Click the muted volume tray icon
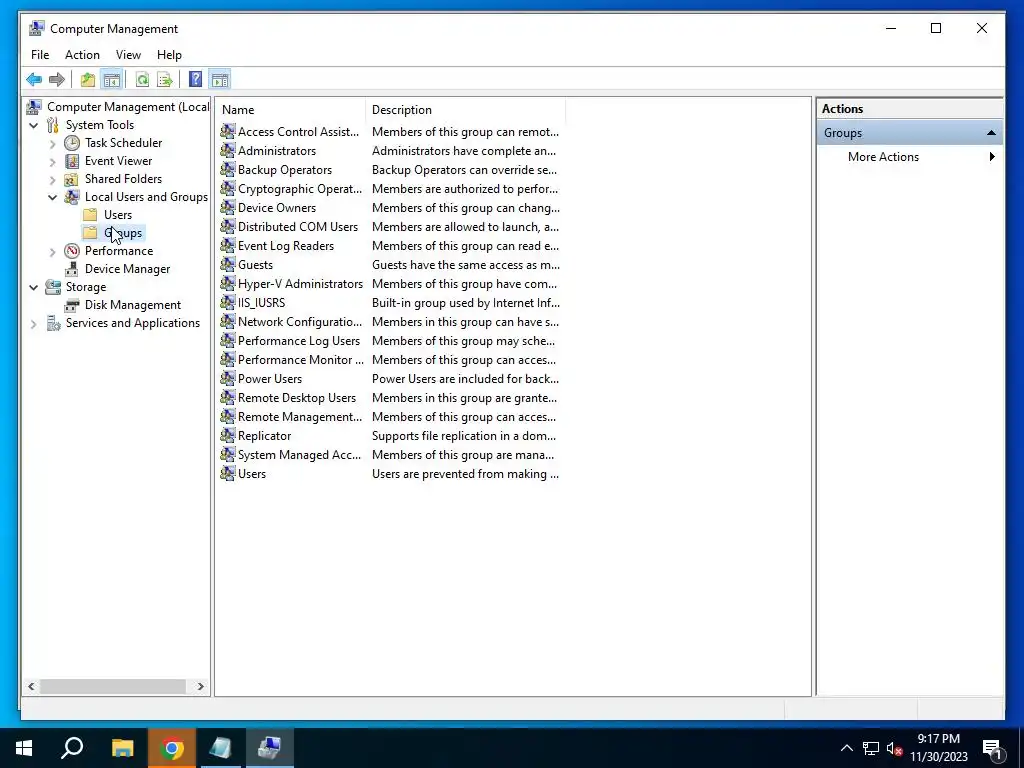1024x768 pixels. [894, 748]
